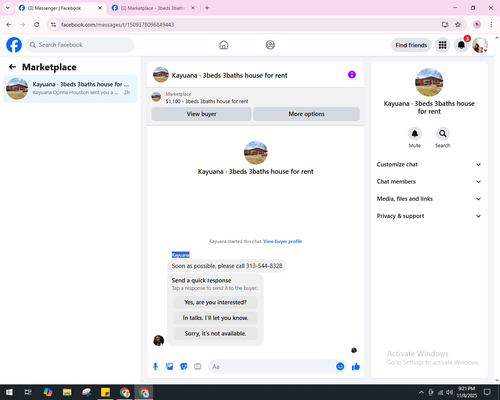Open the emoji picker in message box

pyautogui.click(x=340, y=366)
